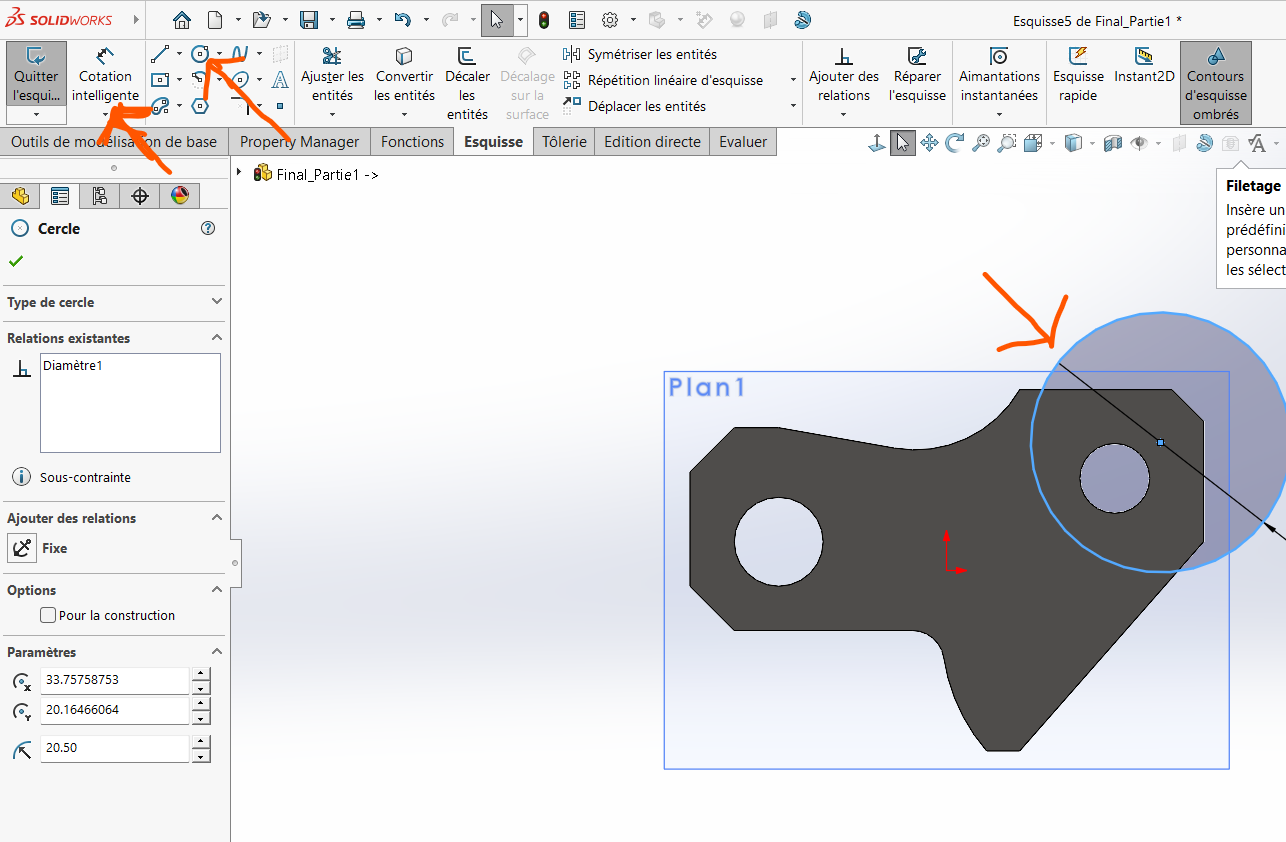Switch to the Edition directe tab
Image resolution: width=1286 pixels, height=842 pixels.
coord(652,142)
